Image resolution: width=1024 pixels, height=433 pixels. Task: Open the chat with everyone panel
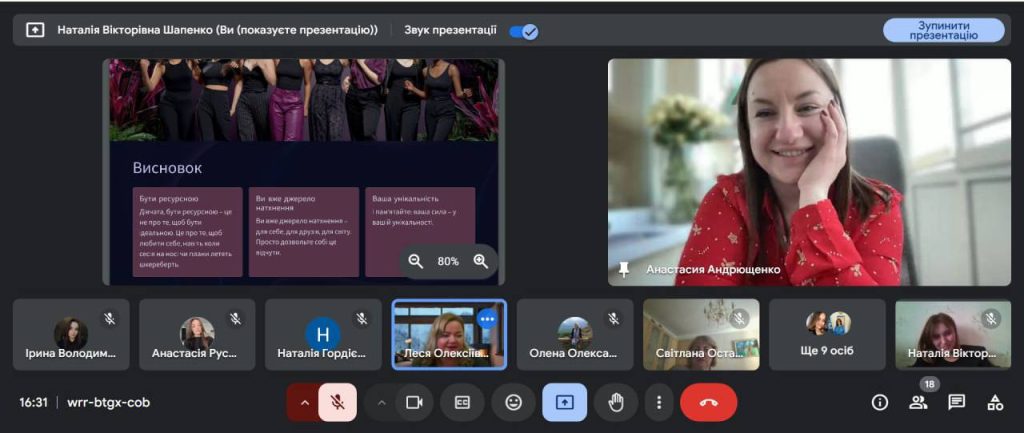click(x=956, y=402)
